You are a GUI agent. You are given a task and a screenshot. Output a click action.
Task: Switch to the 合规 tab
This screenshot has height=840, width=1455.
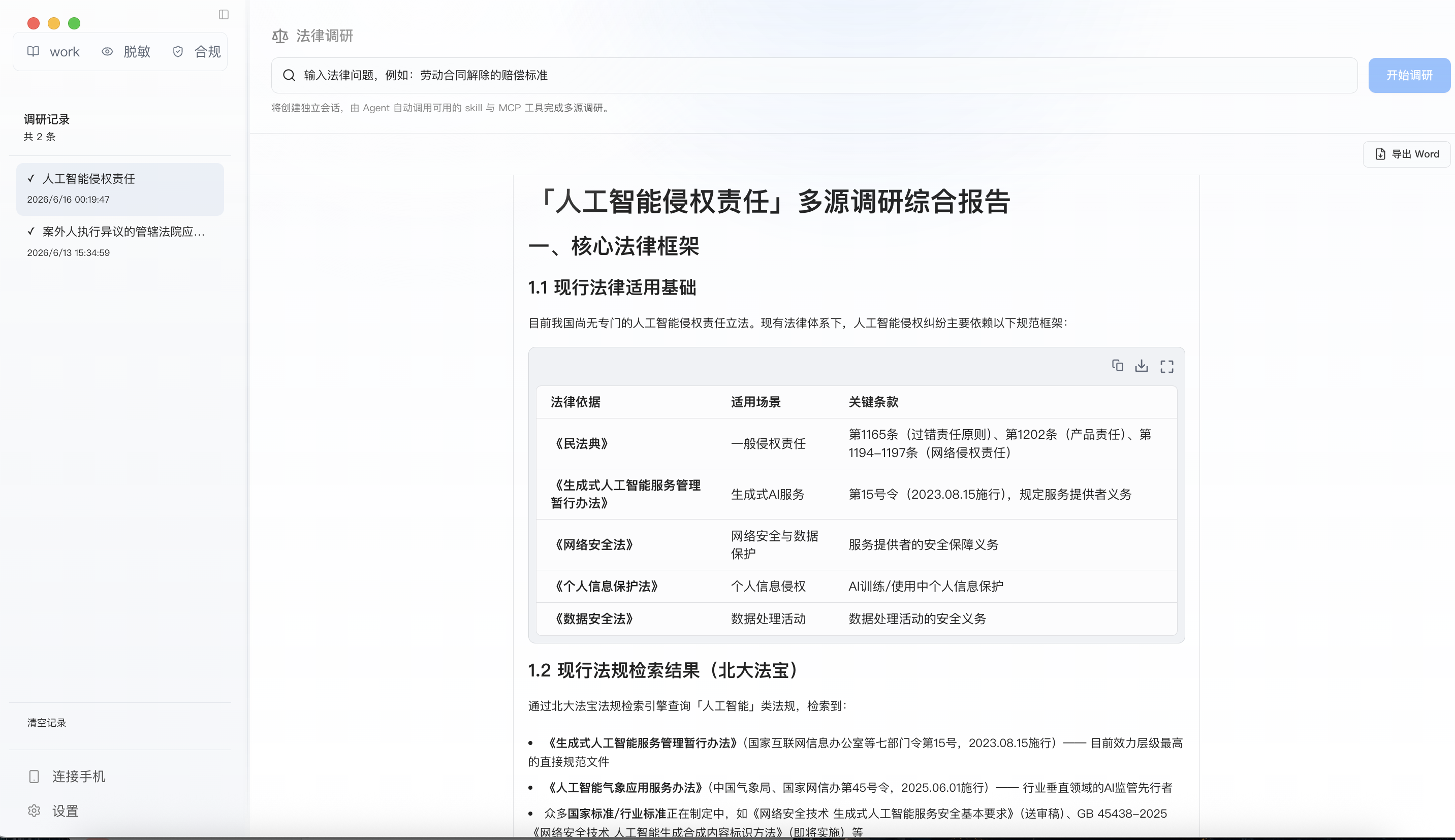197,52
